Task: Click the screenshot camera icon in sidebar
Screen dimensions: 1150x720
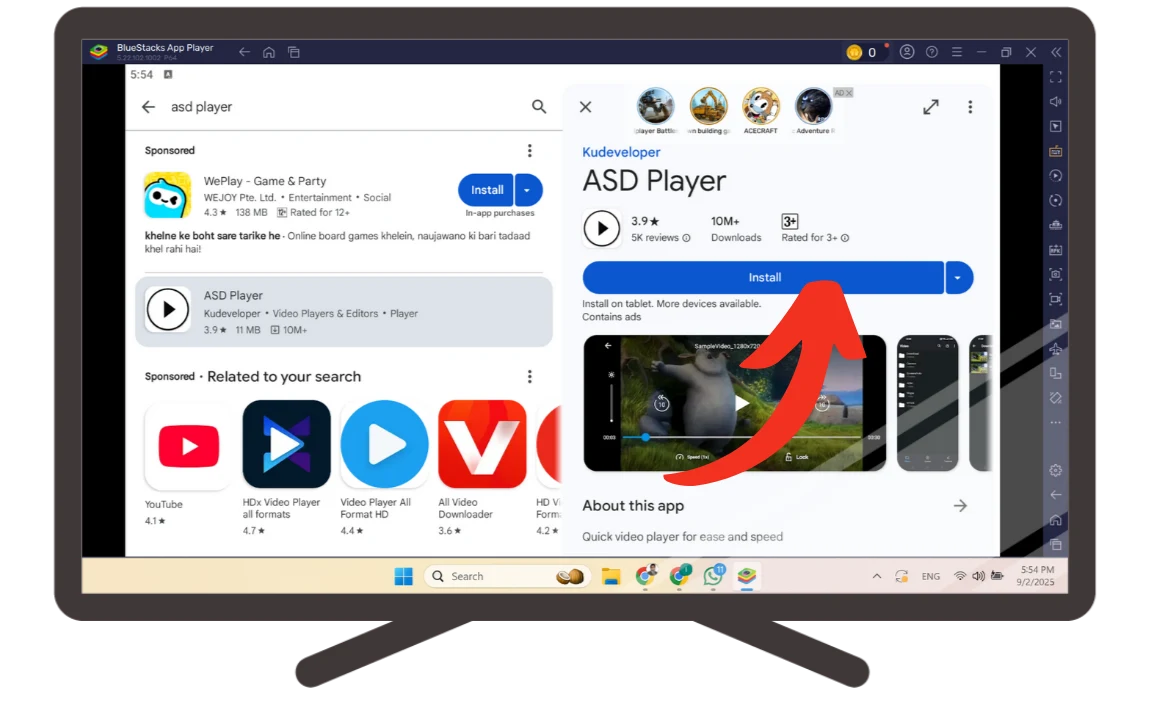Action: coord(1055,274)
